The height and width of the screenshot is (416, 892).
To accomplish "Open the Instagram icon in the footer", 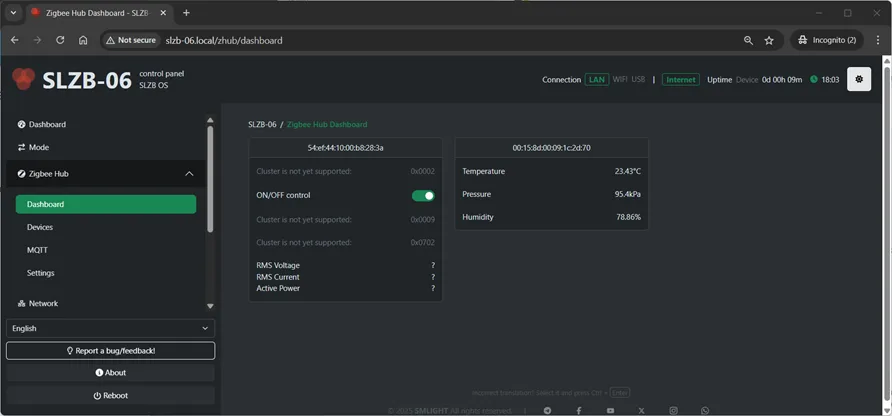I will (x=673, y=410).
